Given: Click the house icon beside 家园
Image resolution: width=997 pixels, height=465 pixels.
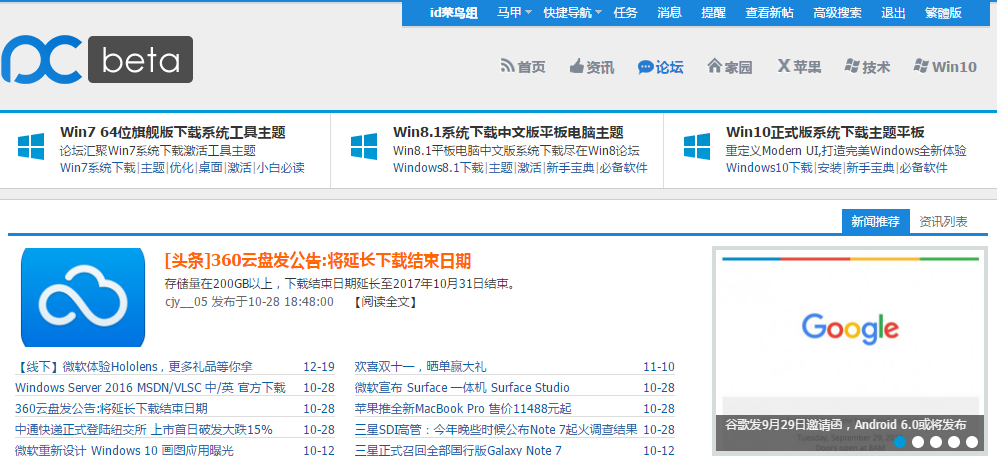Looking at the screenshot, I should click(x=715, y=66).
